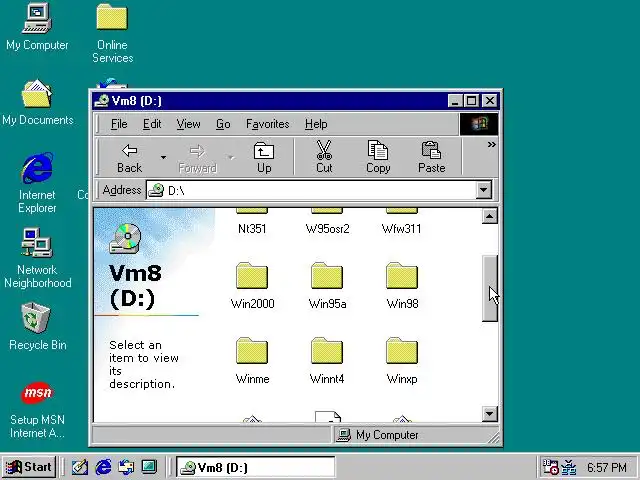Click the W95osr2 folder label
This screenshot has width=640, height=480.
click(327, 229)
